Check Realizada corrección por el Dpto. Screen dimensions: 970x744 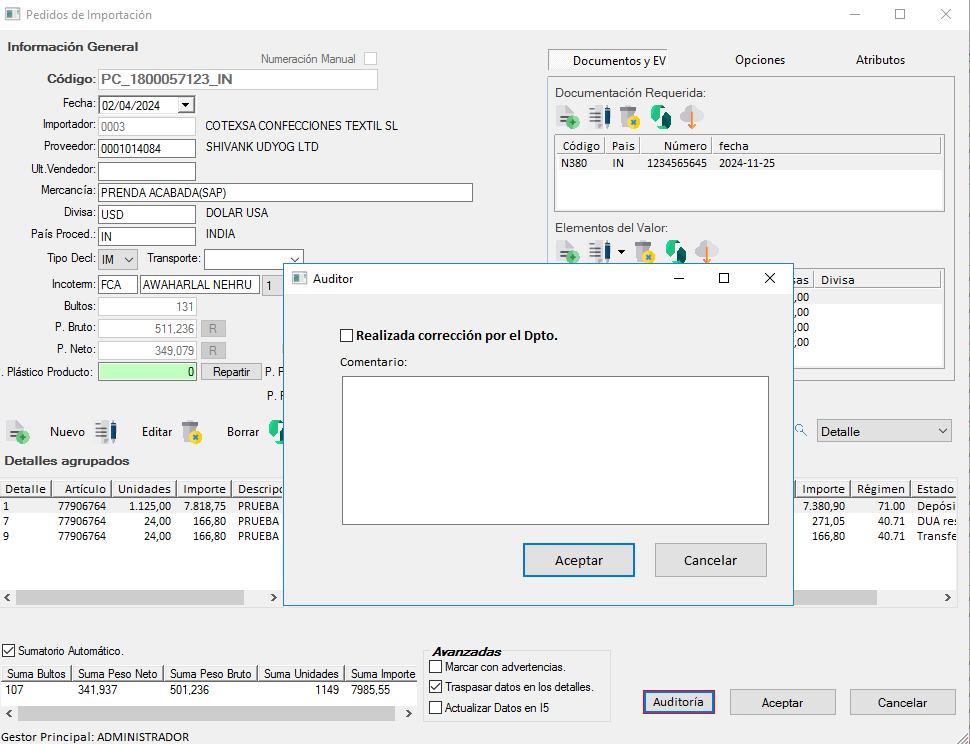pyautogui.click(x=347, y=336)
